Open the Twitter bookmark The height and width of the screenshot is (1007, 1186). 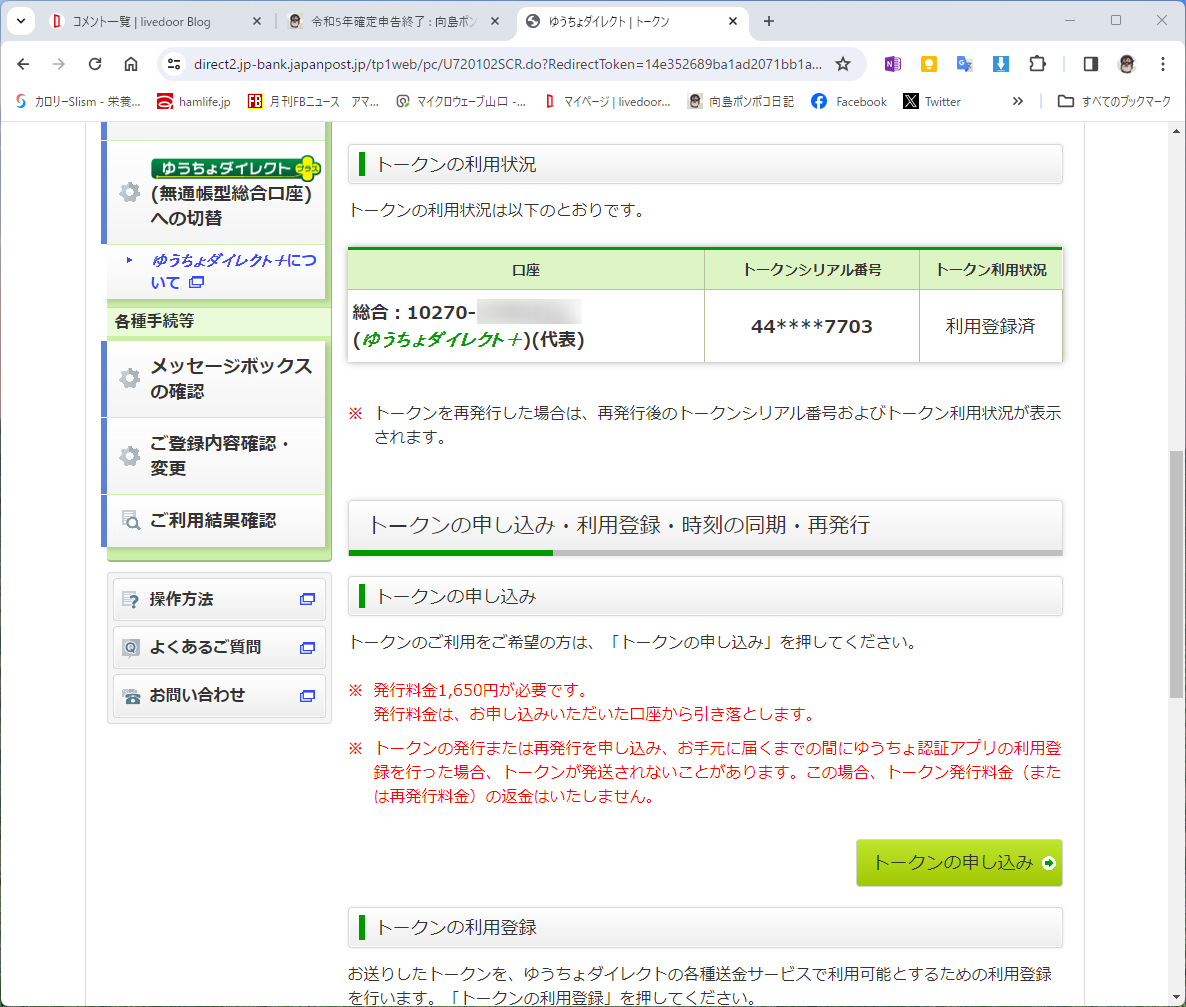[932, 101]
